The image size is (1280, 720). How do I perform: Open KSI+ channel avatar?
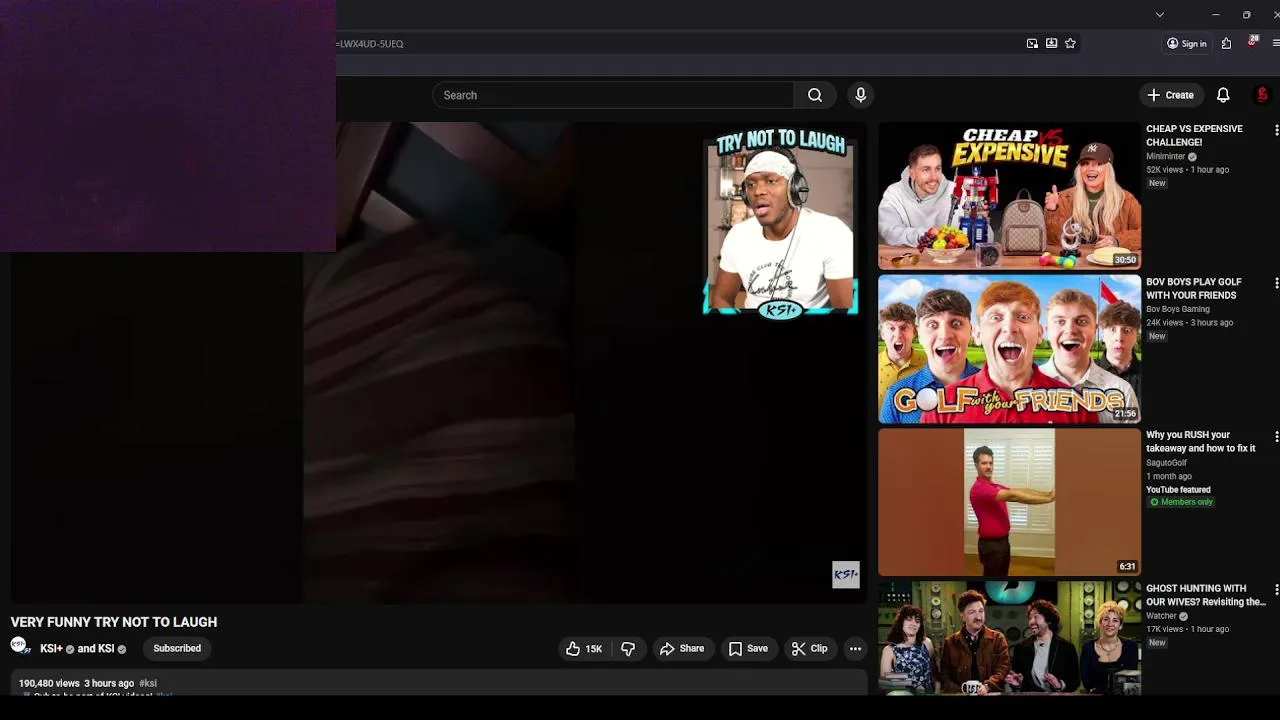coord(20,647)
